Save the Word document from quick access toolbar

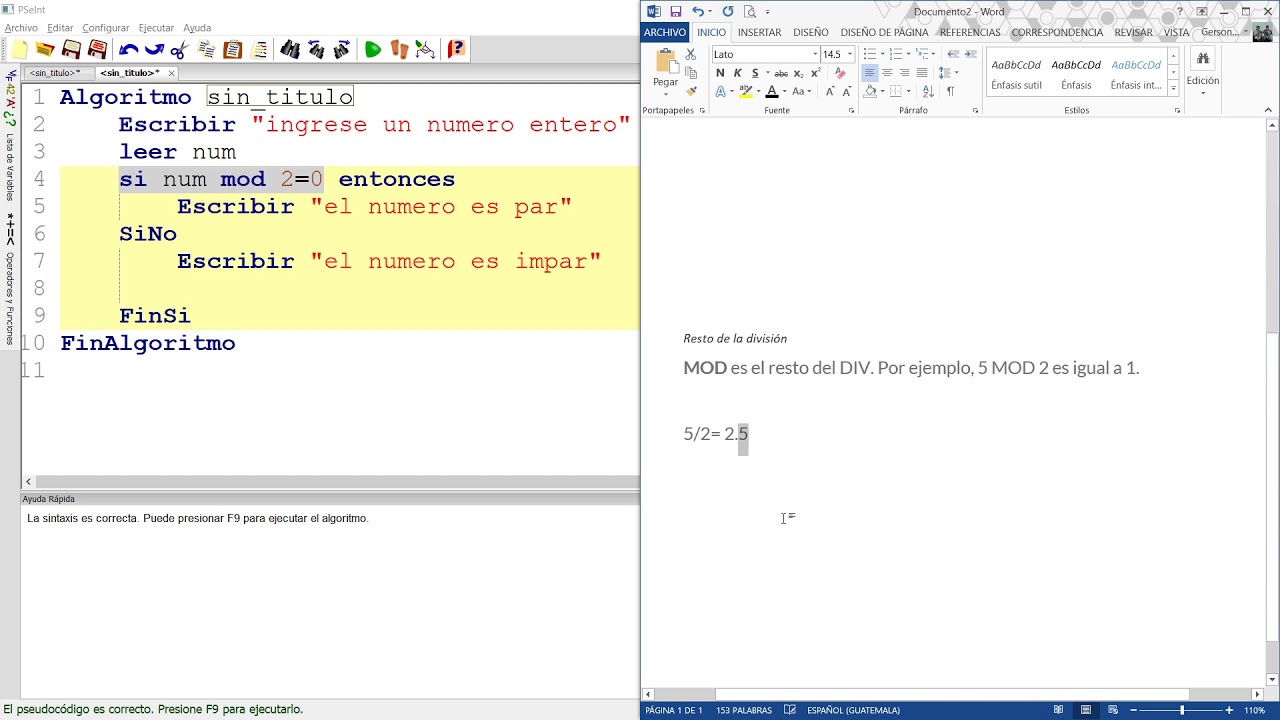676,12
